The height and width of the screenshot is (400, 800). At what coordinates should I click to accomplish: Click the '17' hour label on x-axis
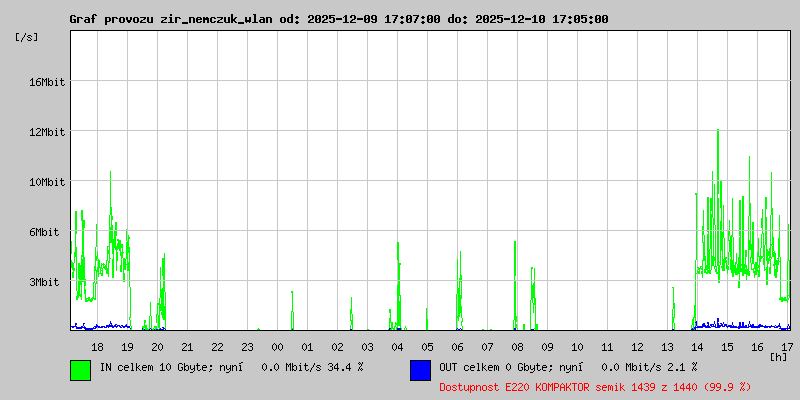tap(787, 347)
